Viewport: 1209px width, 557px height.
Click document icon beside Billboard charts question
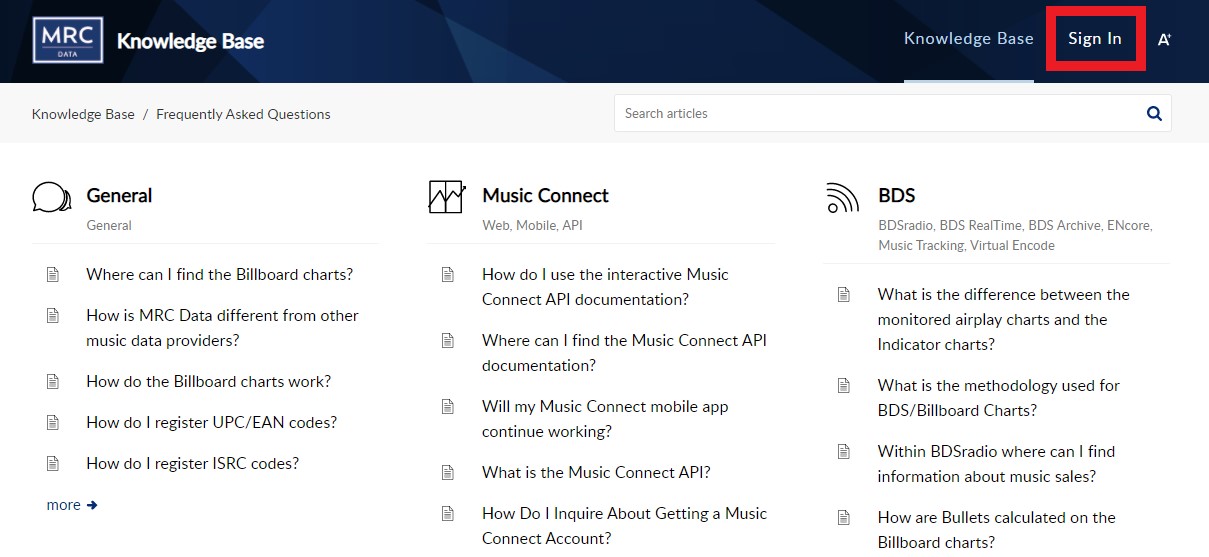[53, 275]
